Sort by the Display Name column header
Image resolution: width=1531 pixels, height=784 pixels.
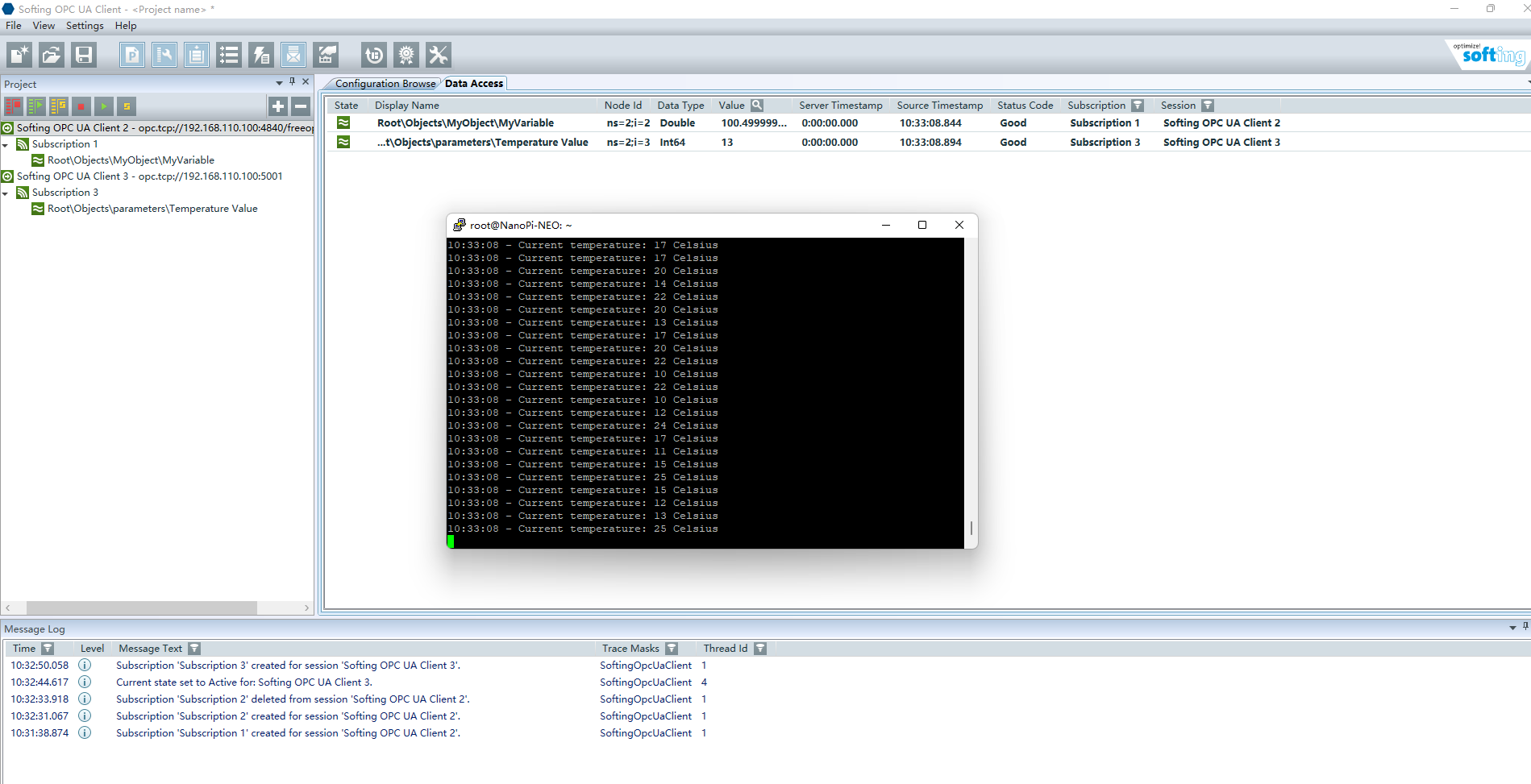coord(407,106)
